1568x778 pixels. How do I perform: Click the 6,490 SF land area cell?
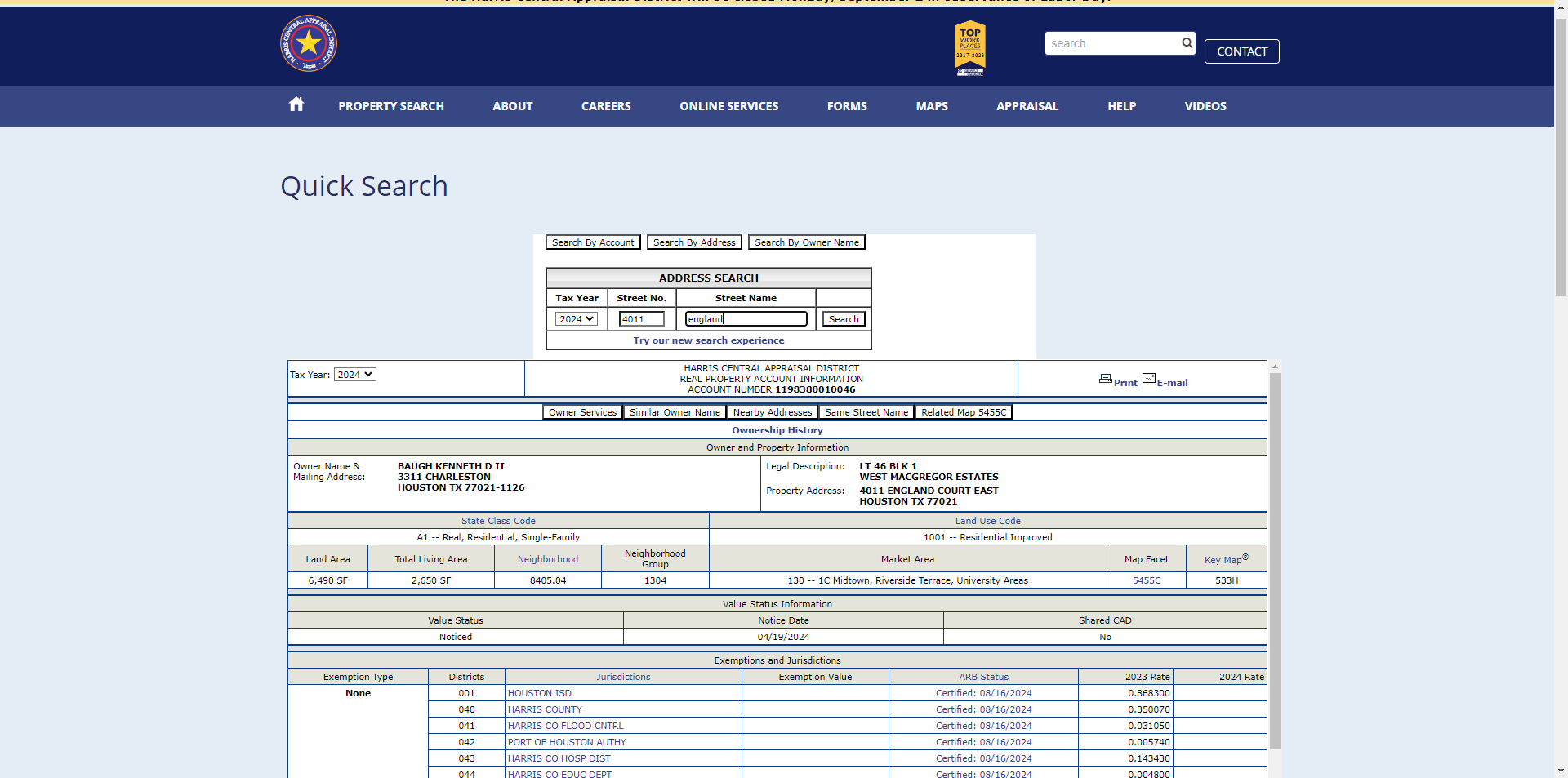coord(327,580)
